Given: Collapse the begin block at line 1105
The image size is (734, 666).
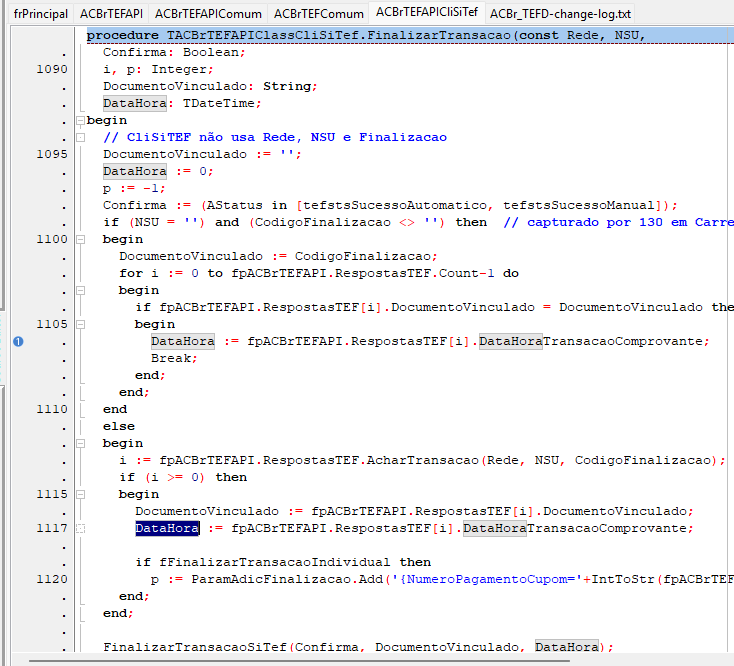Looking at the screenshot, I should coord(81,324).
